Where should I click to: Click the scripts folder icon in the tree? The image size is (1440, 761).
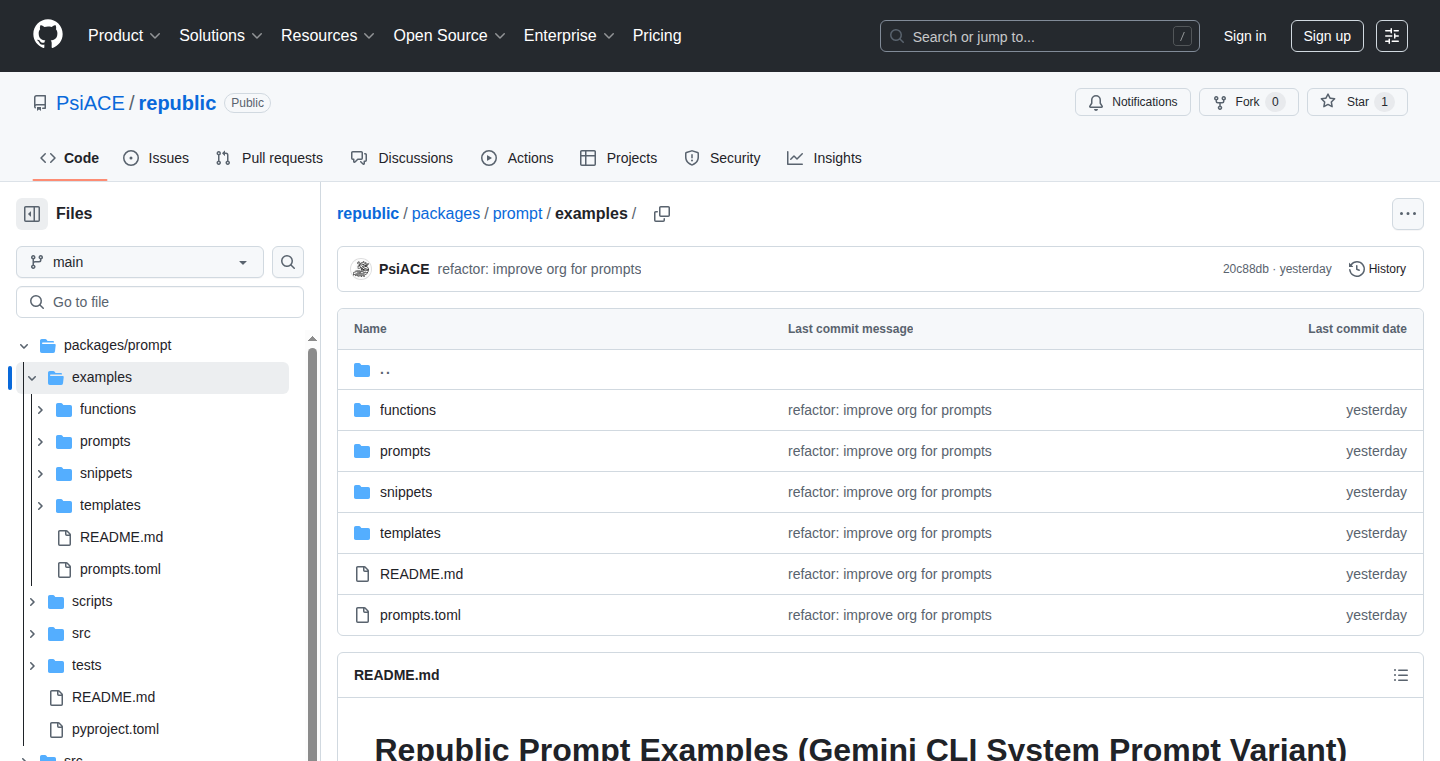tap(56, 601)
